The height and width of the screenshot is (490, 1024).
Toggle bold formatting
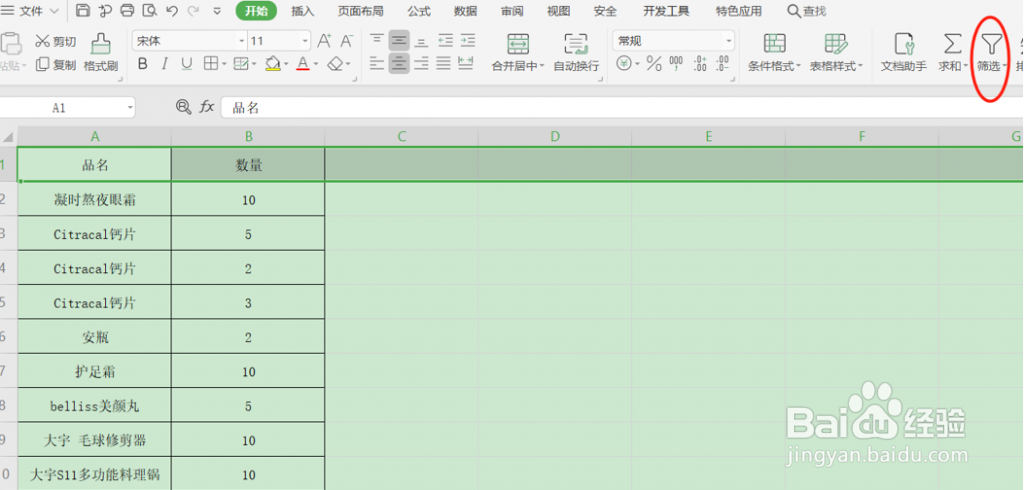[143, 63]
